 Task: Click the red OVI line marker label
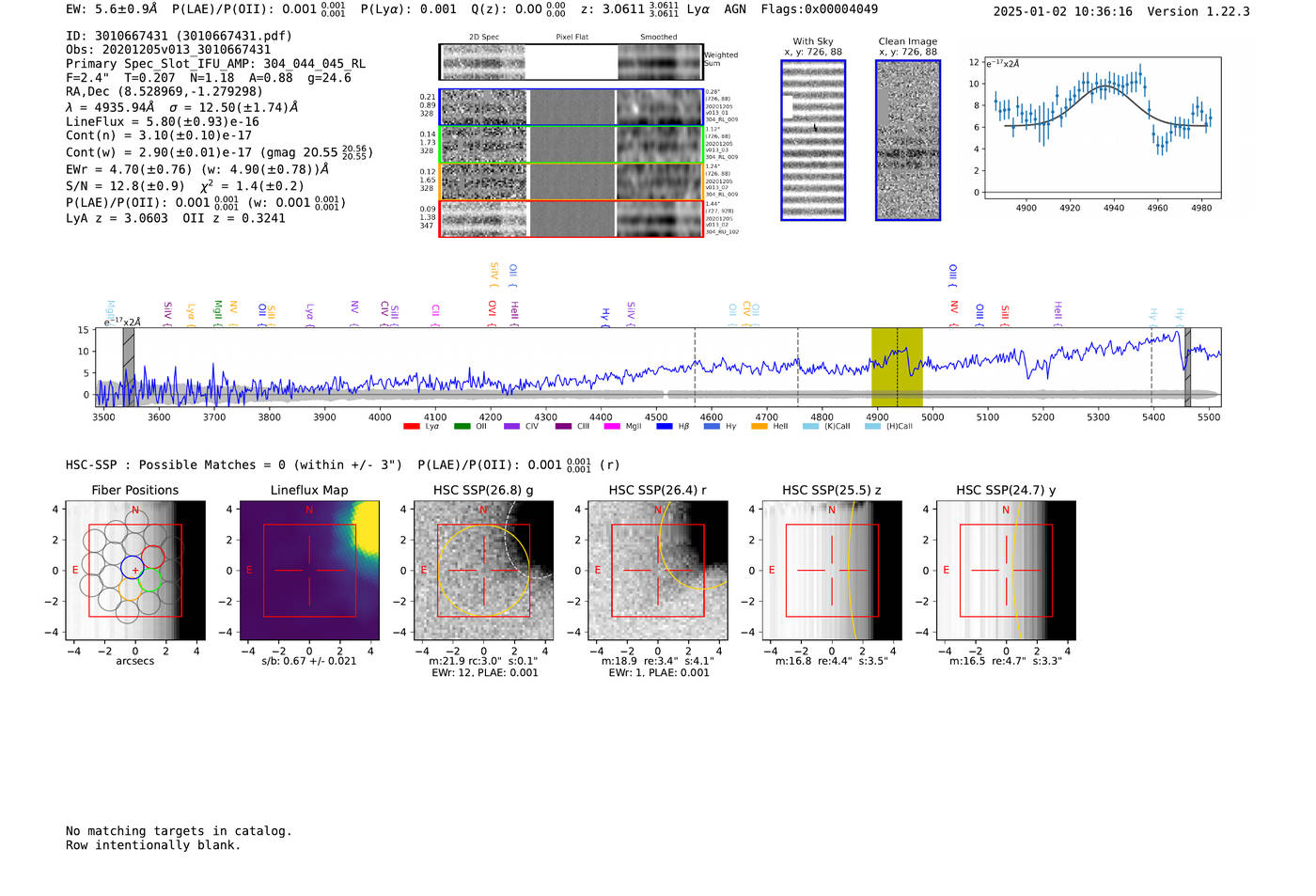click(492, 314)
